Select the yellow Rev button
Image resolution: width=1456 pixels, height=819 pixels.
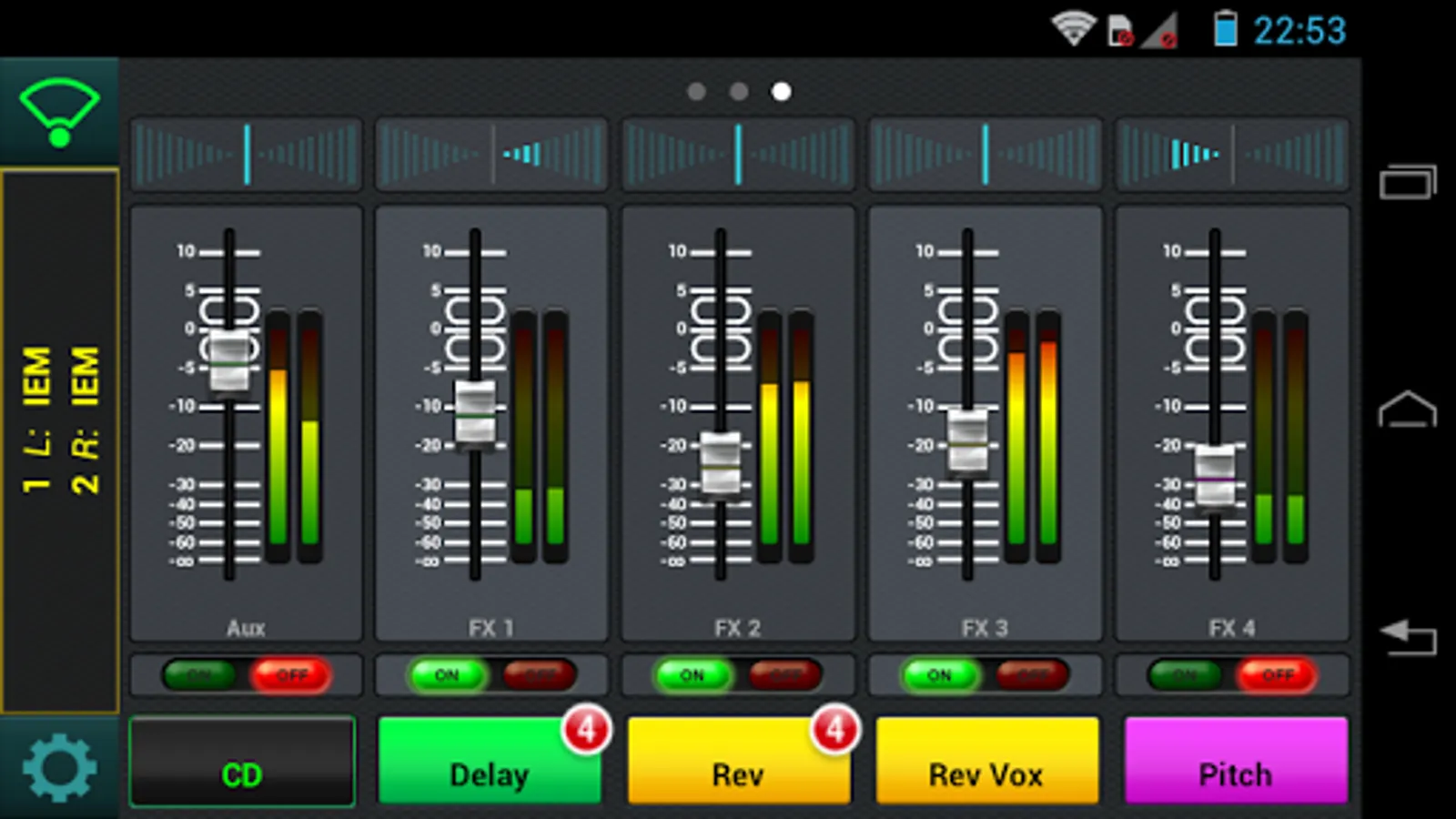click(x=738, y=761)
